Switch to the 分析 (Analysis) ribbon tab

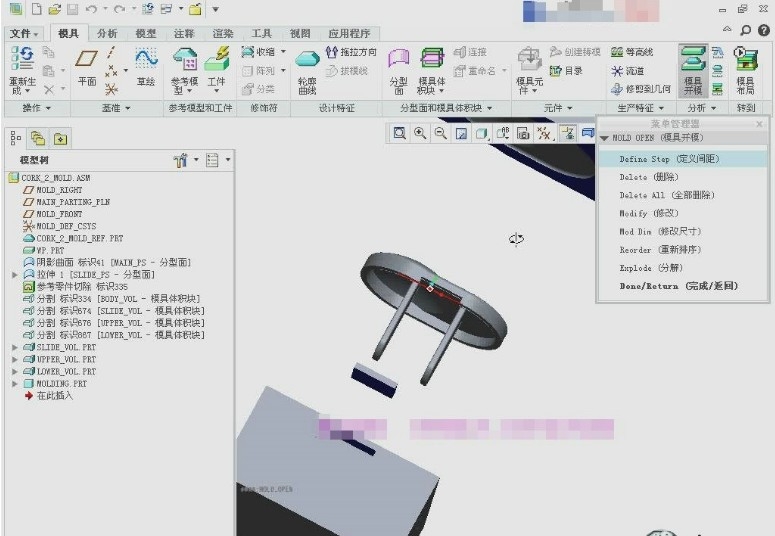click(107, 34)
